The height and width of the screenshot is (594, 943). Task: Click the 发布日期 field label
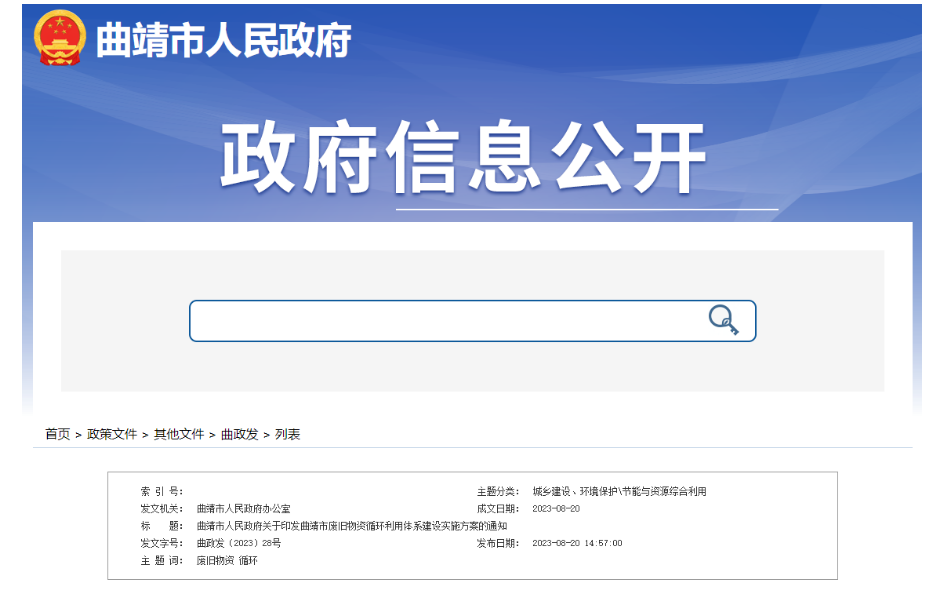[x=498, y=543]
